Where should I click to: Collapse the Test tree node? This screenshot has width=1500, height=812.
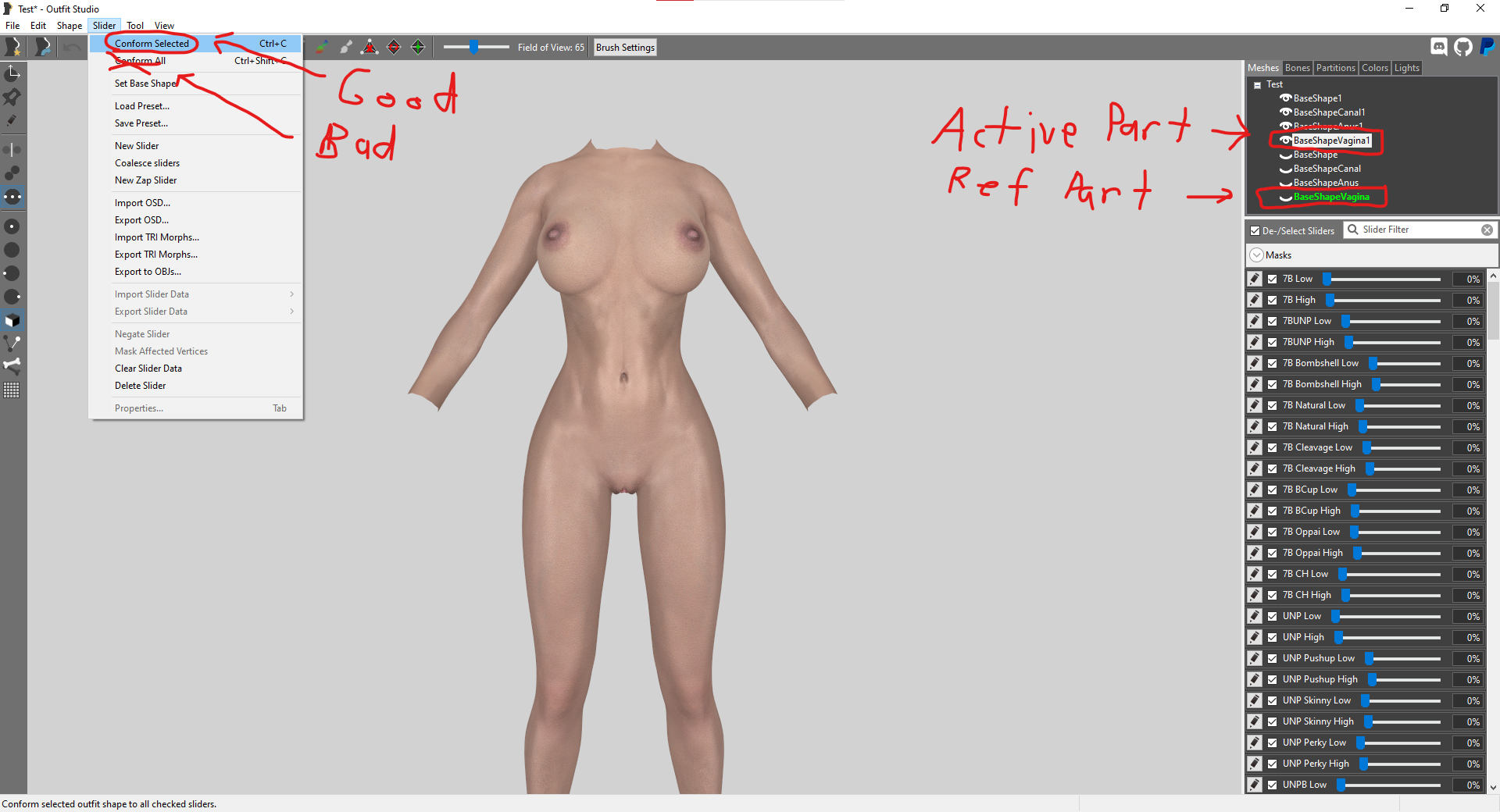1257,85
